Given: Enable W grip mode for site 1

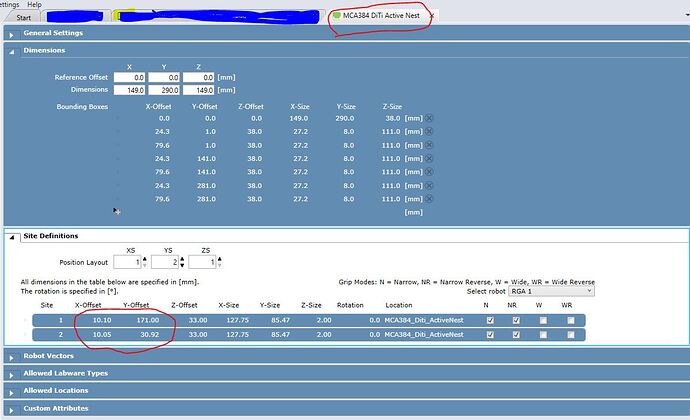Looking at the screenshot, I should tap(543, 321).
